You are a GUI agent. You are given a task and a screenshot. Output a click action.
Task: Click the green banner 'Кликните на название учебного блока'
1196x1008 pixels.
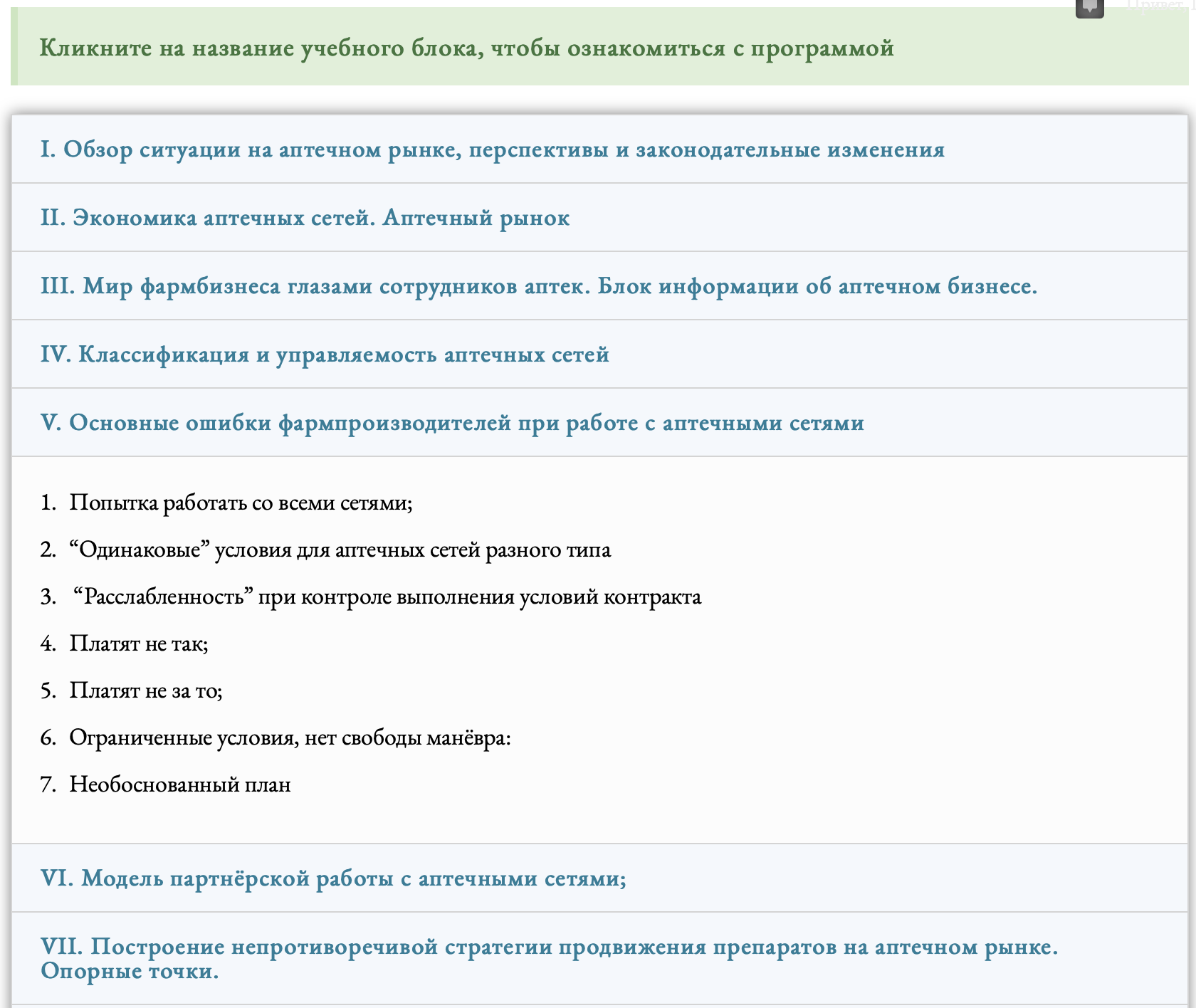click(x=599, y=47)
